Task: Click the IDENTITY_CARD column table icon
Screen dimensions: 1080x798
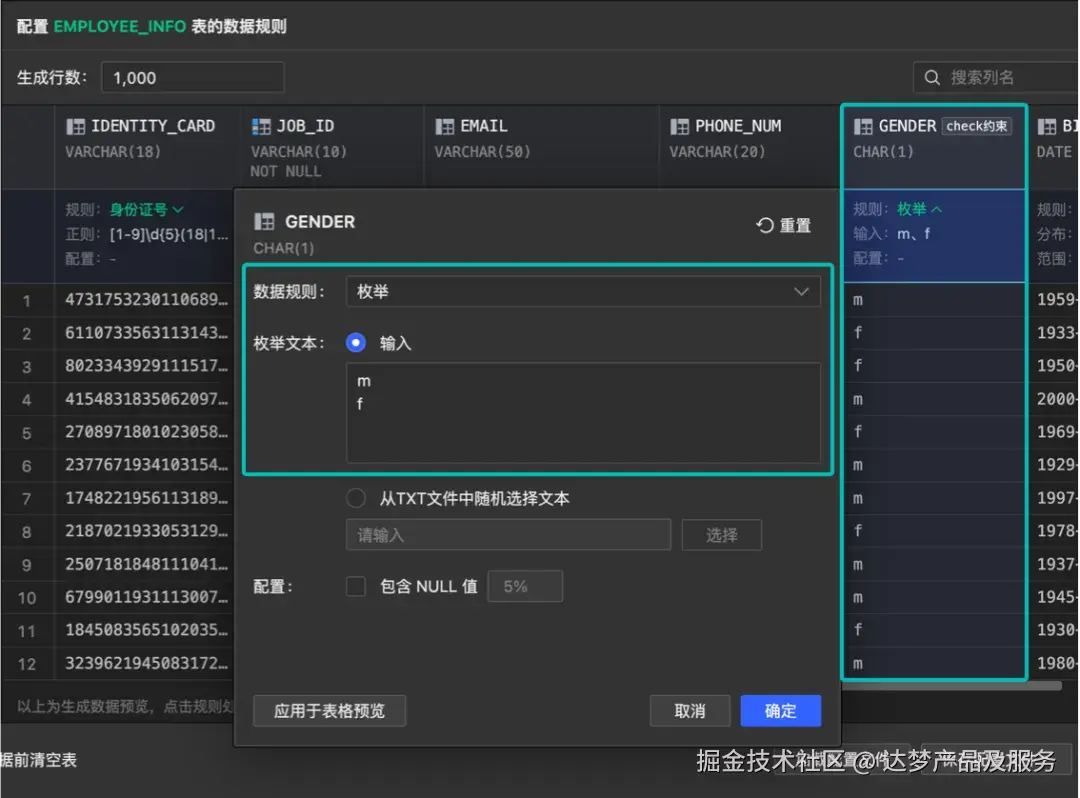Action: [x=75, y=126]
